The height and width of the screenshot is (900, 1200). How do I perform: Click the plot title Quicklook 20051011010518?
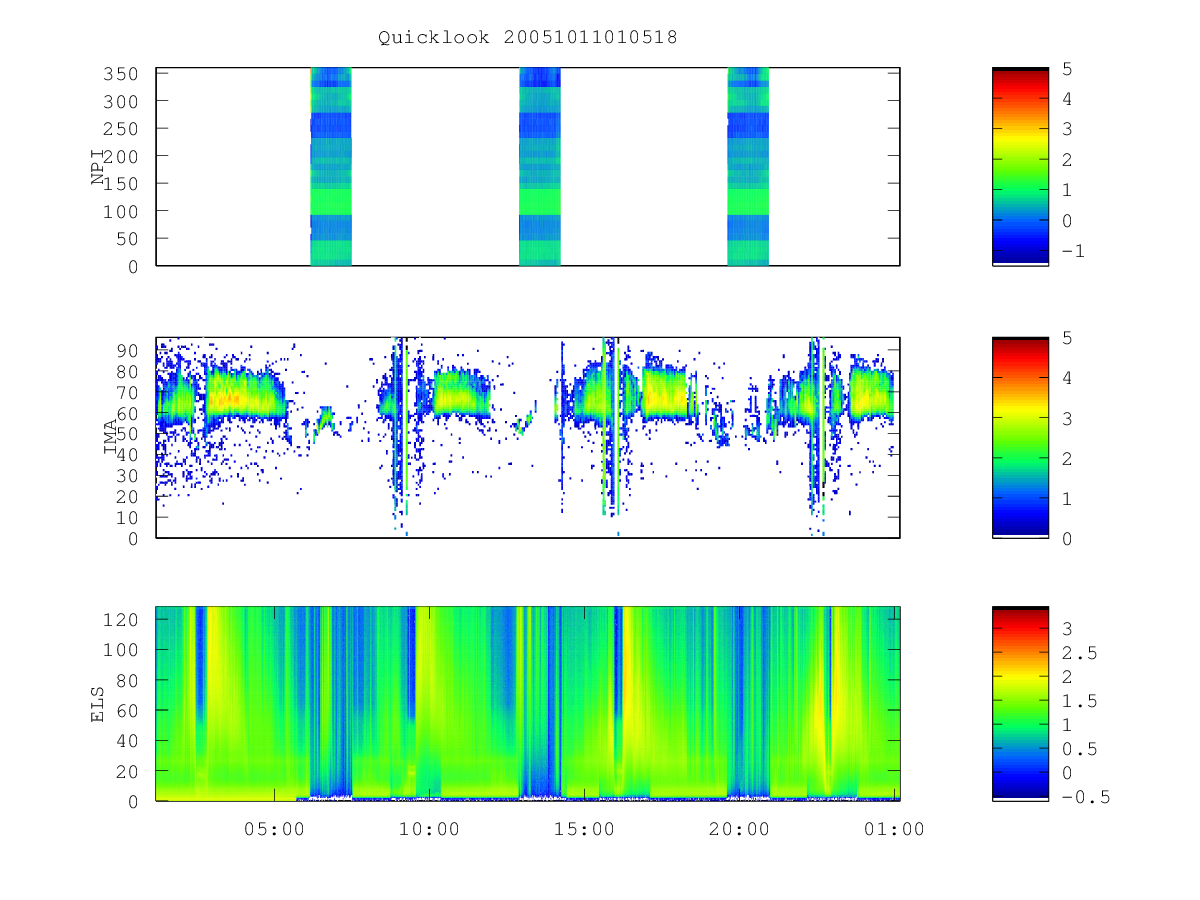coord(528,38)
